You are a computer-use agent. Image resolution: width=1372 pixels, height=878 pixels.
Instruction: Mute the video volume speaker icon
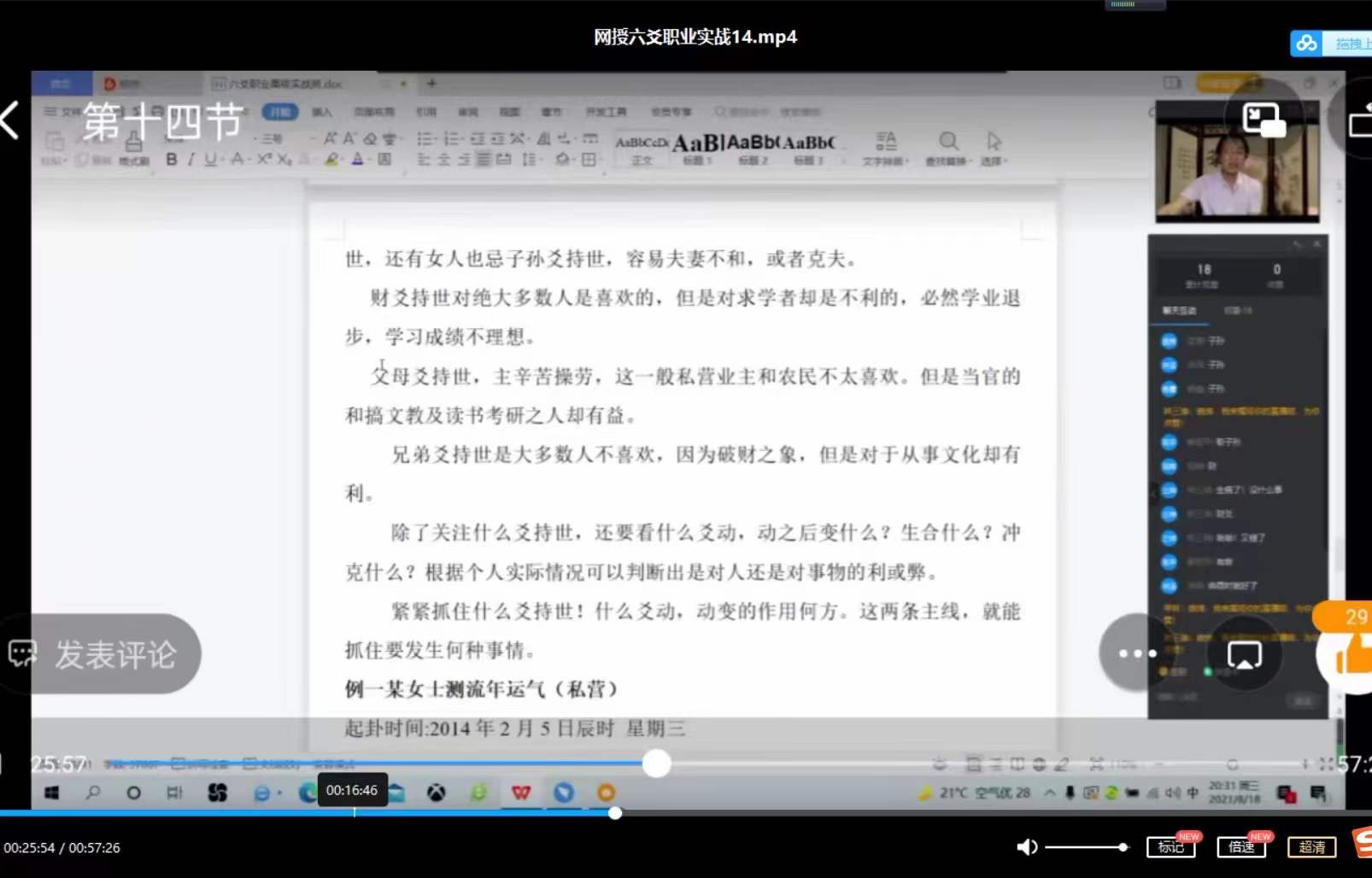1026,846
